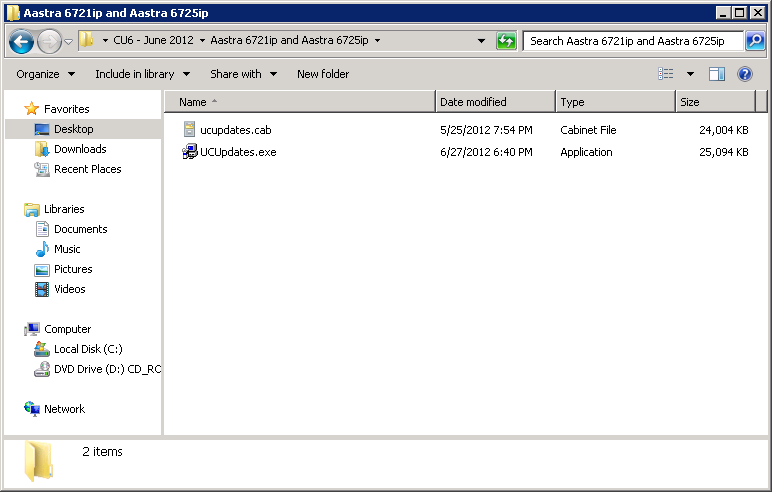Expand the arrow after CU6 - June 2012

tap(202, 41)
